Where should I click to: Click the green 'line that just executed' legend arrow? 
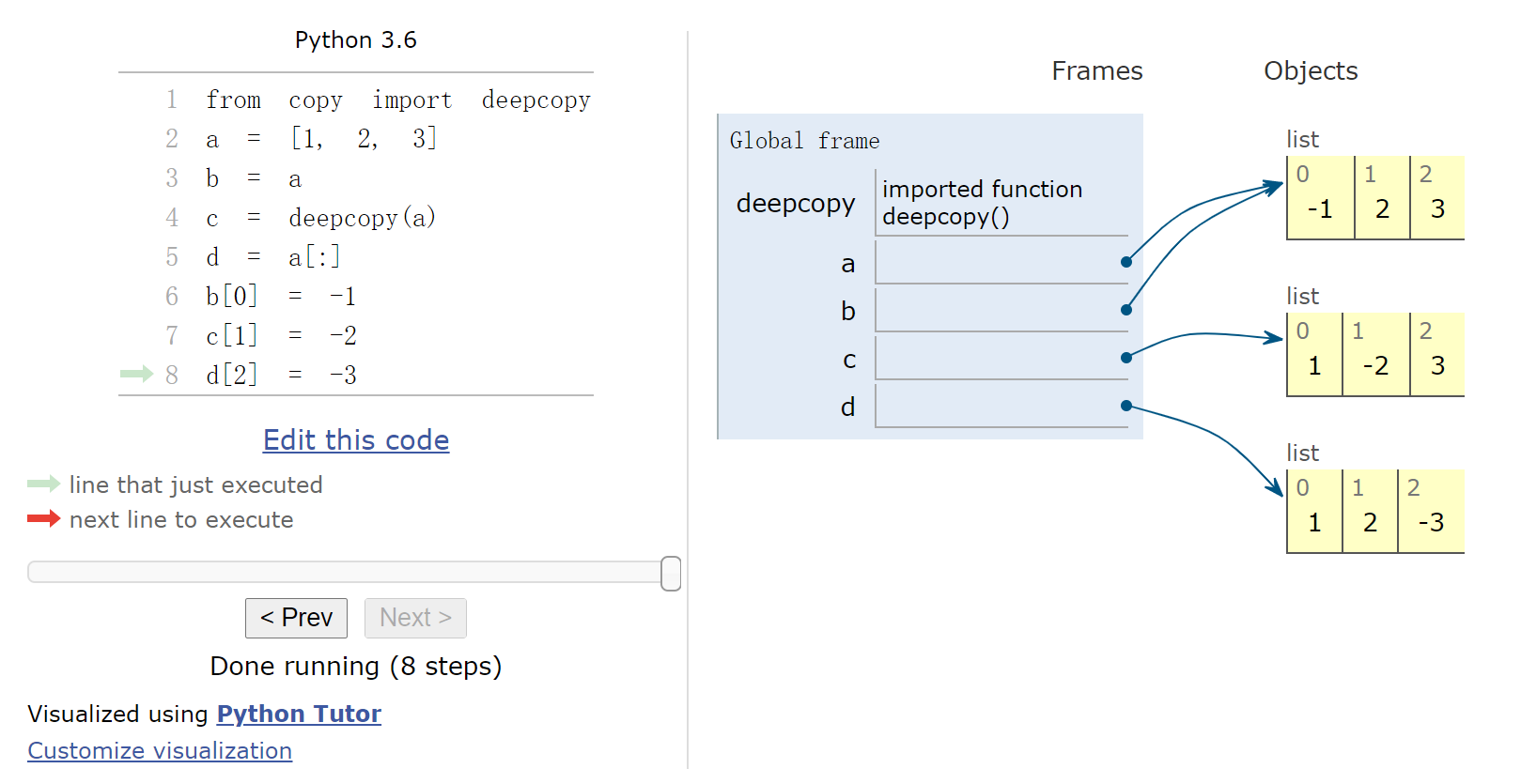[x=43, y=484]
